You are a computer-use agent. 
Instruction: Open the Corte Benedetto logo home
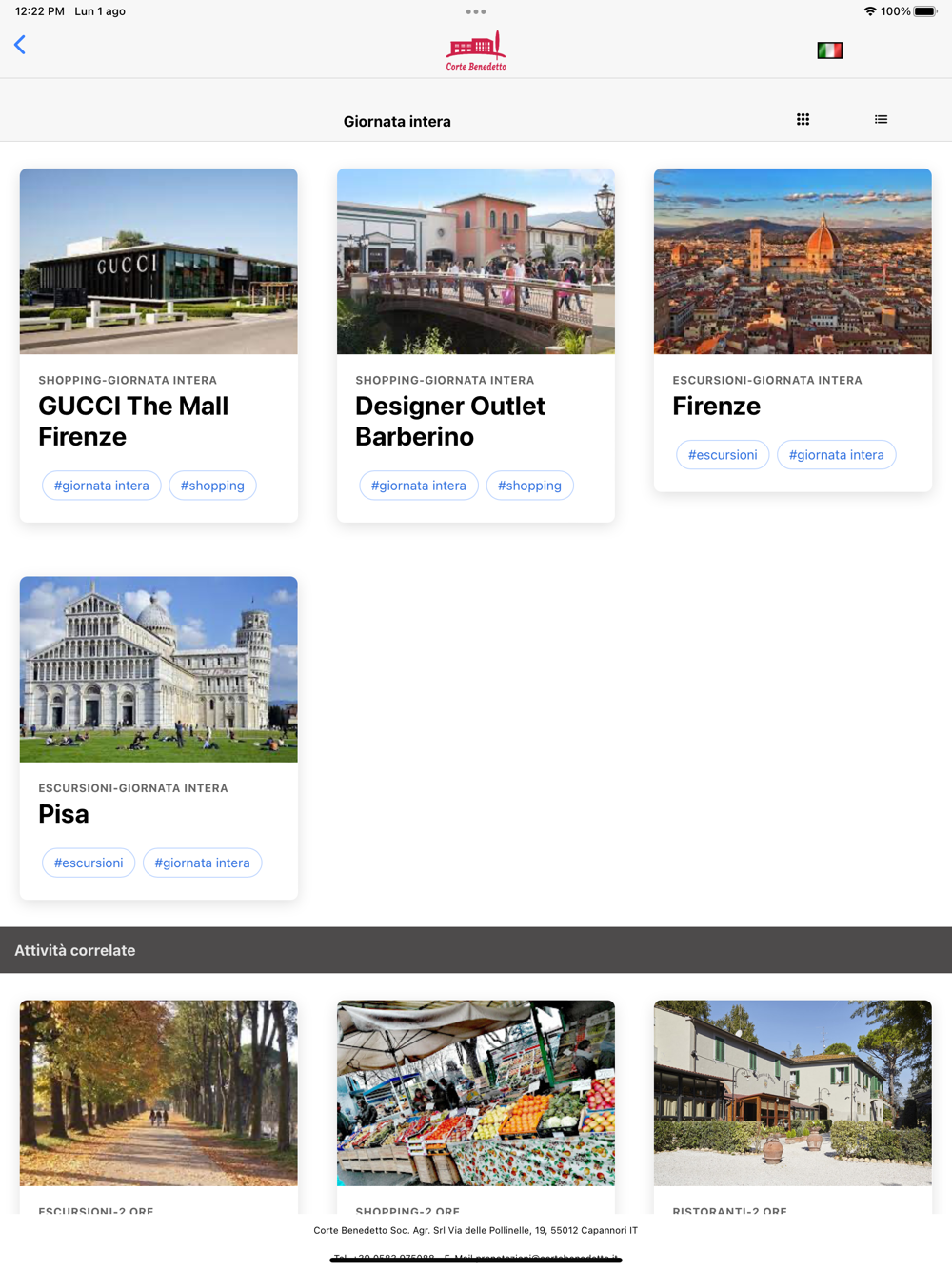click(x=476, y=50)
